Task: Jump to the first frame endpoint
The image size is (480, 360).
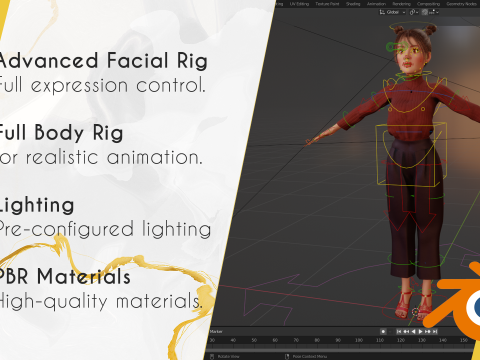Action: pos(399,331)
